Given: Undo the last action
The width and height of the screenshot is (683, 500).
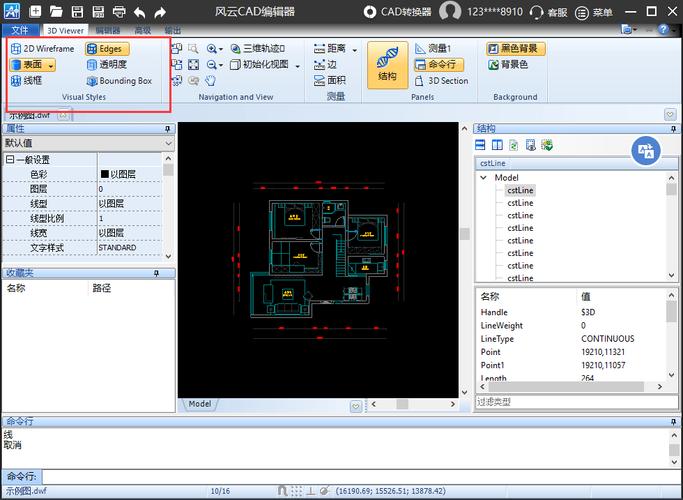Looking at the screenshot, I should point(139,12).
